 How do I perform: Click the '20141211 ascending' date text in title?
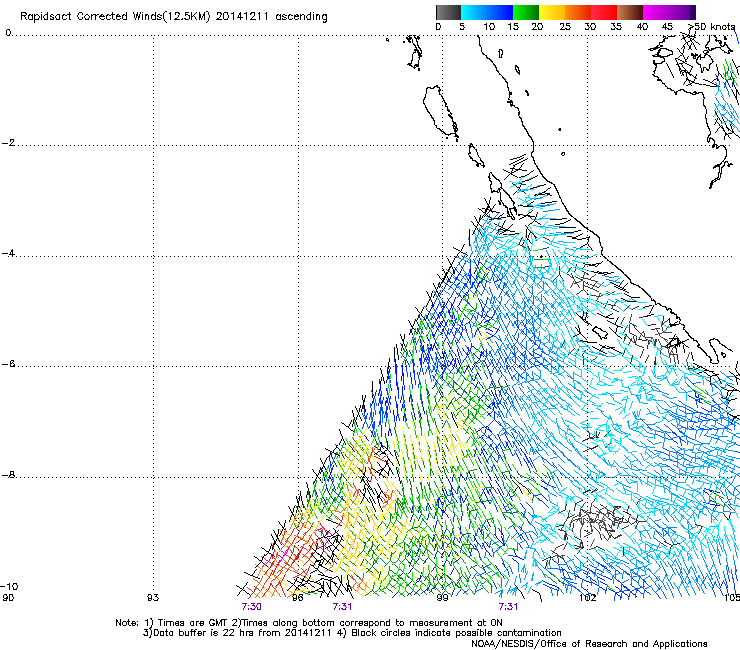pos(271,16)
